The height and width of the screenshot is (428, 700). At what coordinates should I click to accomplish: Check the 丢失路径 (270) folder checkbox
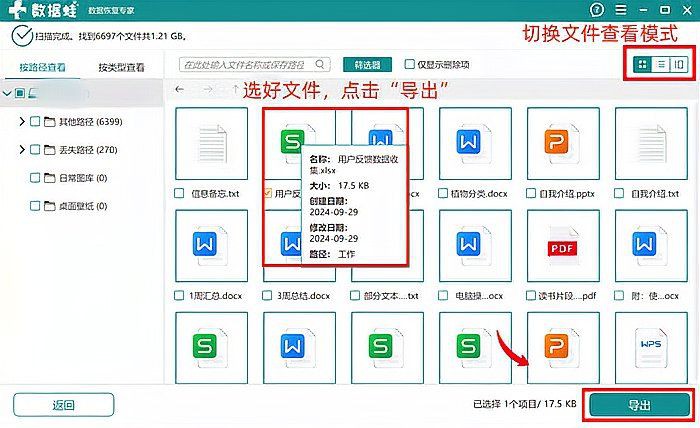point(35,150)
